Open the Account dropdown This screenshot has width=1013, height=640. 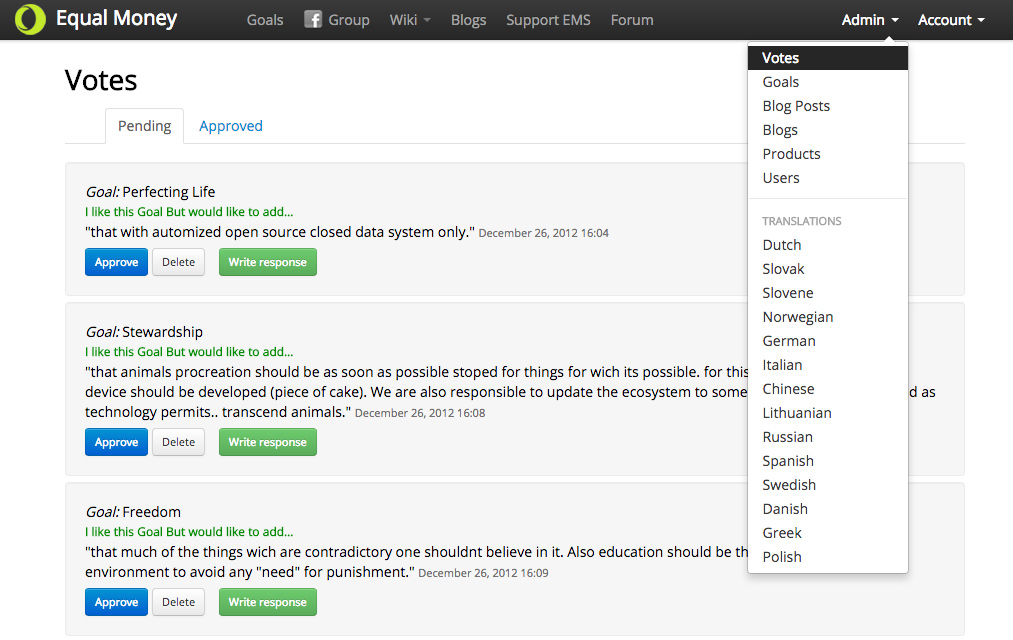coord(949,19)
